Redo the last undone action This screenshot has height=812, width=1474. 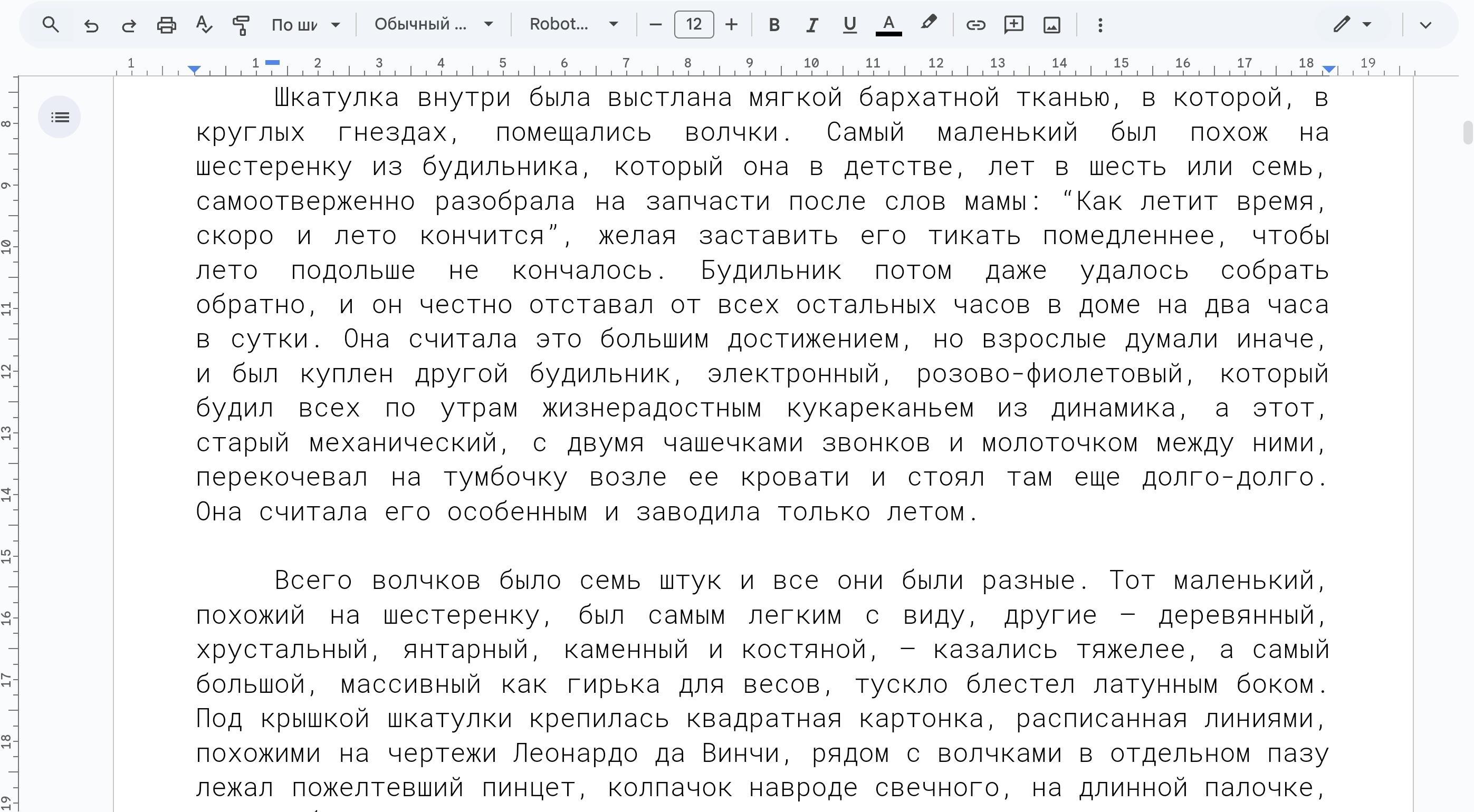point(129,25)
